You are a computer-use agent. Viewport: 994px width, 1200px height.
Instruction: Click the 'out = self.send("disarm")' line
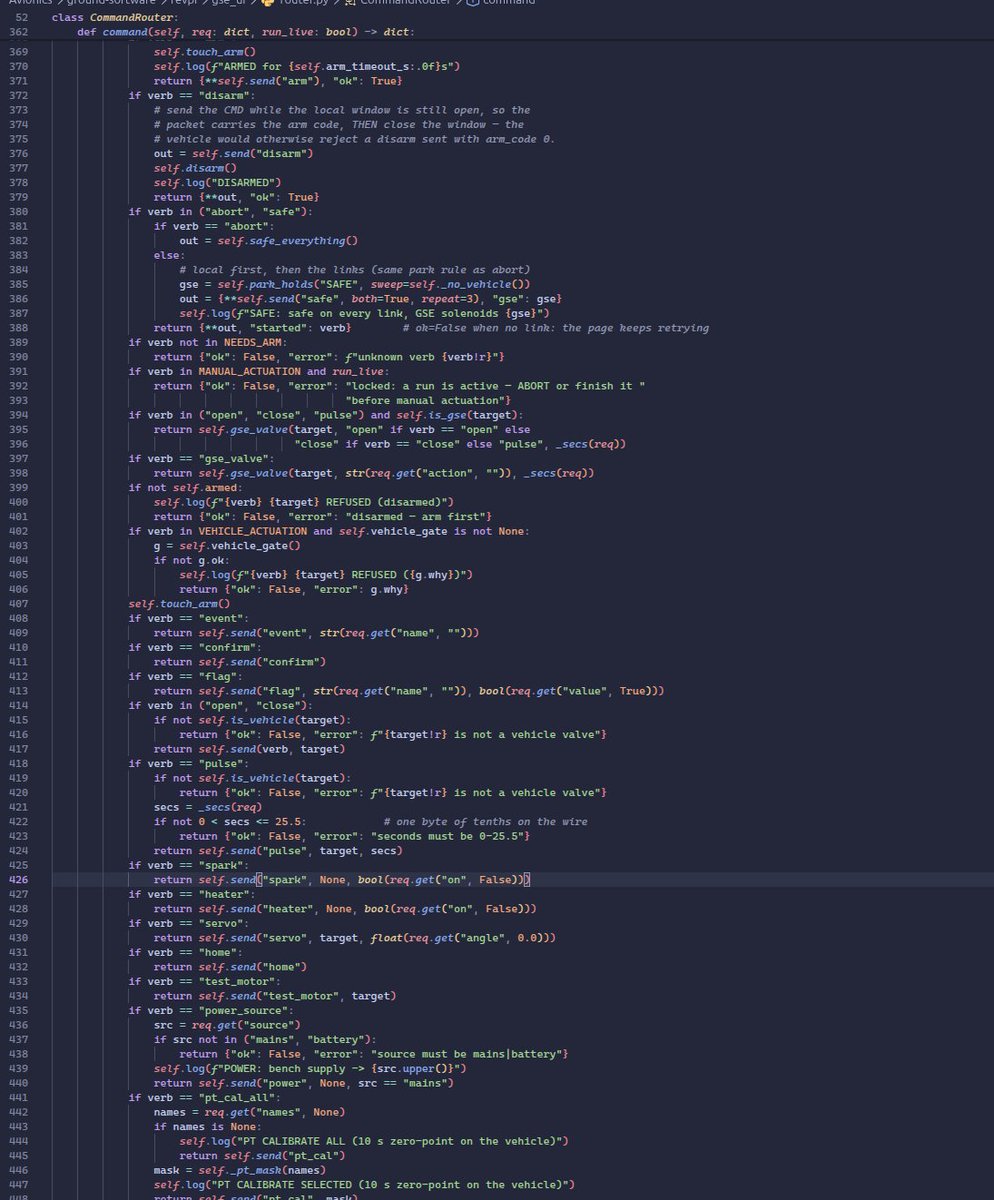click(234, 153)
